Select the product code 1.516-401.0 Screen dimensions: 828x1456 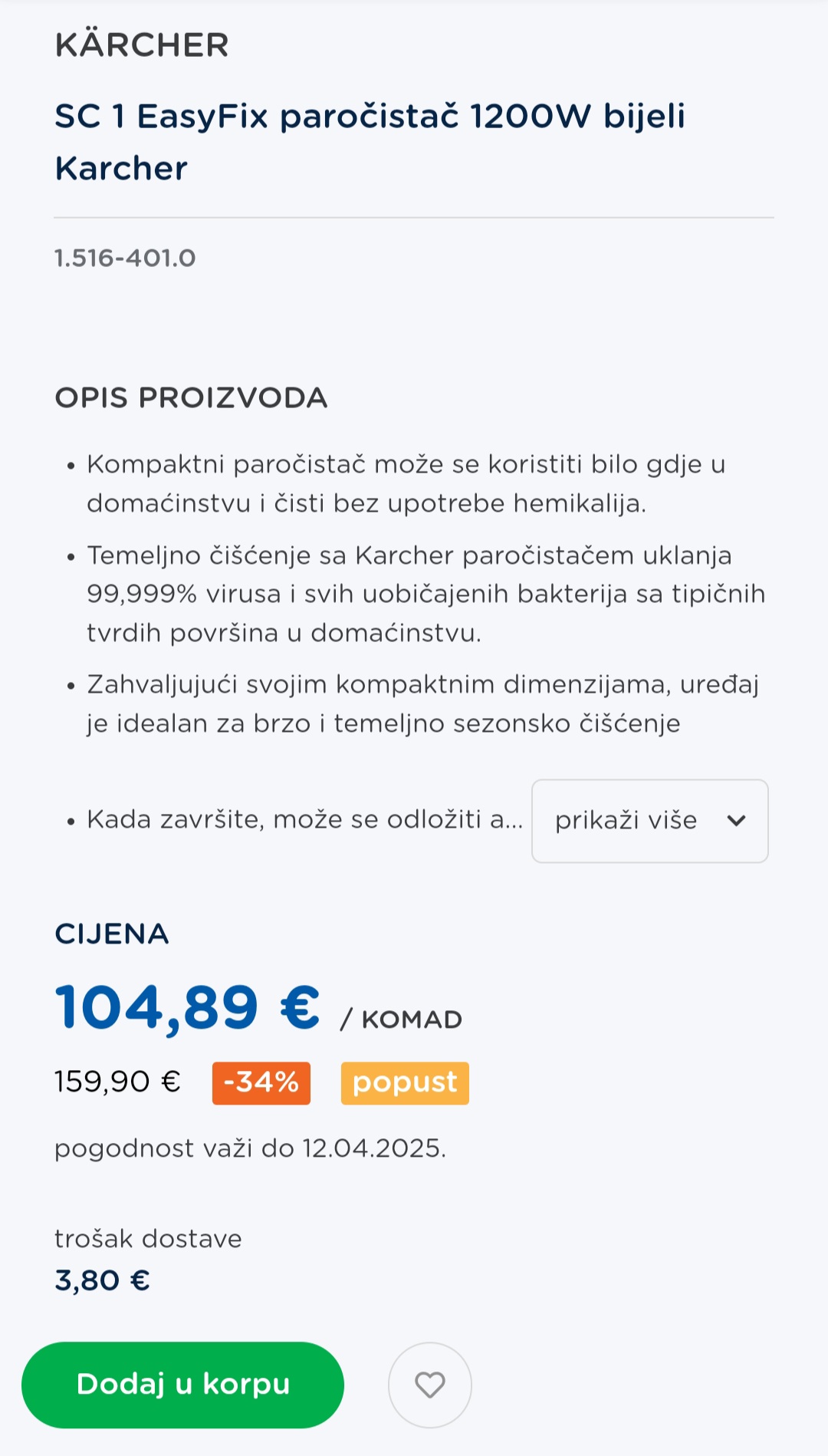[125, 258]
